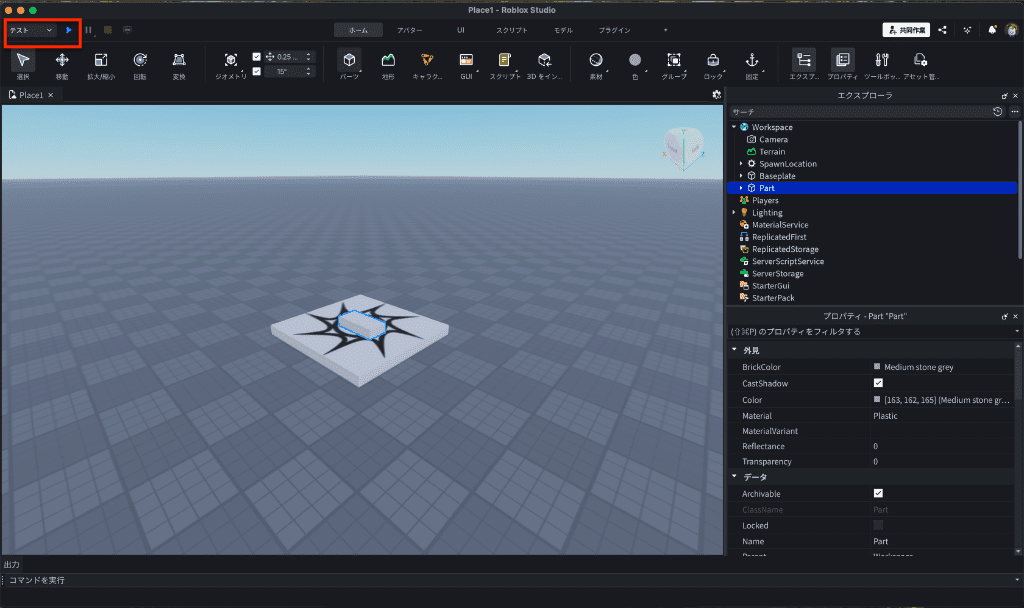Uncheck the Archivable checkbox

point(878,494)
